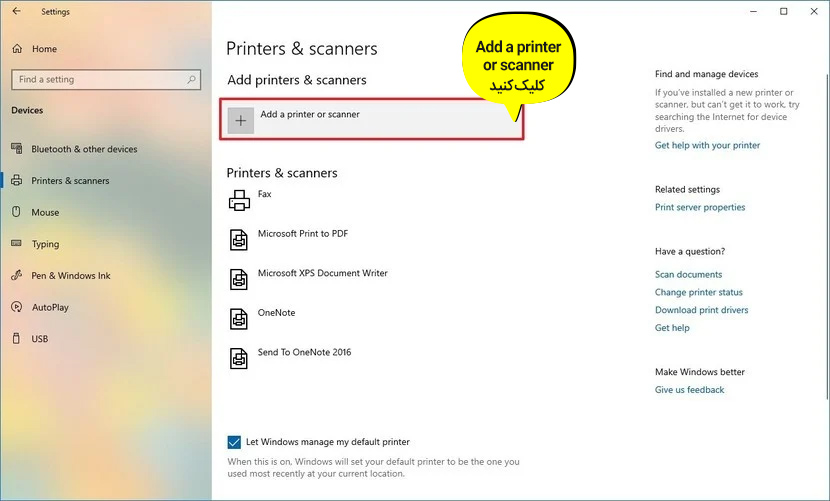The image size is (830, 501).
Task: Click Give us feedback link
Action: [689, 390]
